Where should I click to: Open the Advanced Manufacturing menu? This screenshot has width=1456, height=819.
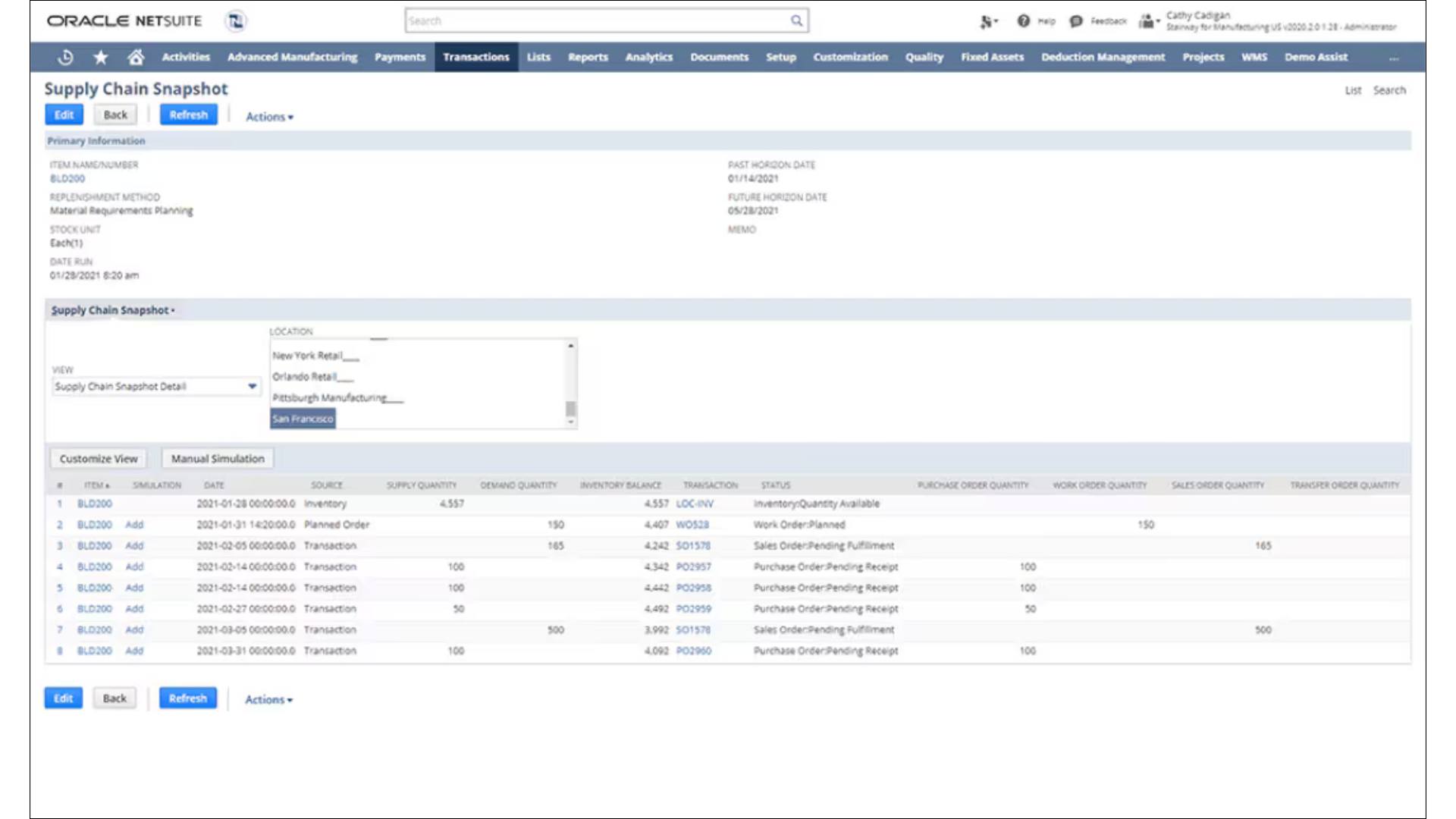coord(292,57)
